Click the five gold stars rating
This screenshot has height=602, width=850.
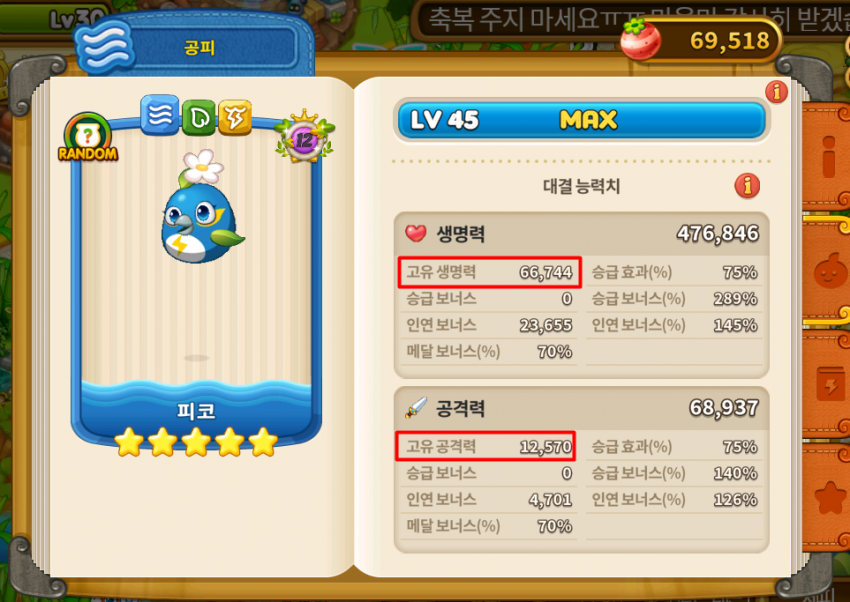pos(196,442)
